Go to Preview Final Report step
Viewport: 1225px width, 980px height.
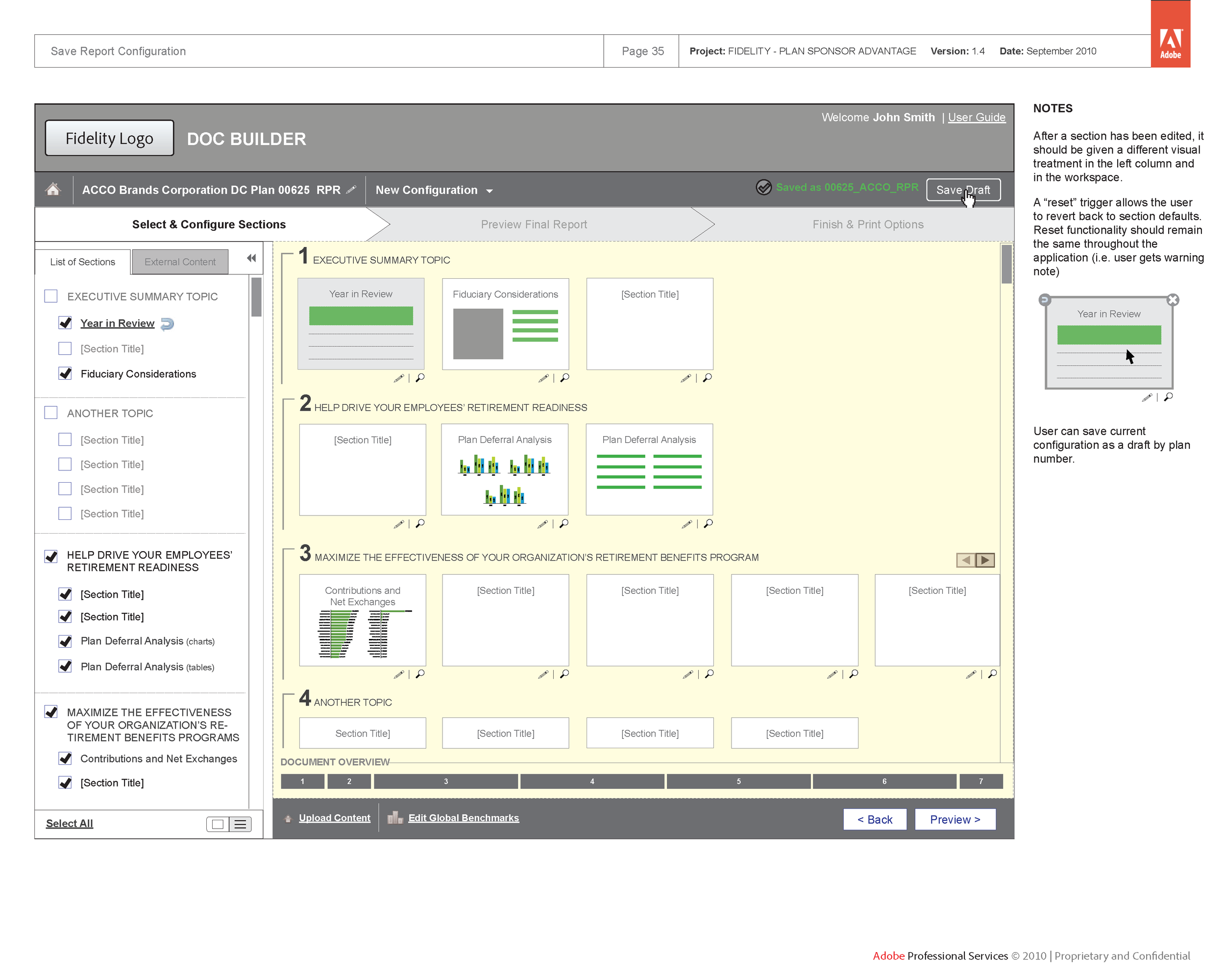(534, 224)
